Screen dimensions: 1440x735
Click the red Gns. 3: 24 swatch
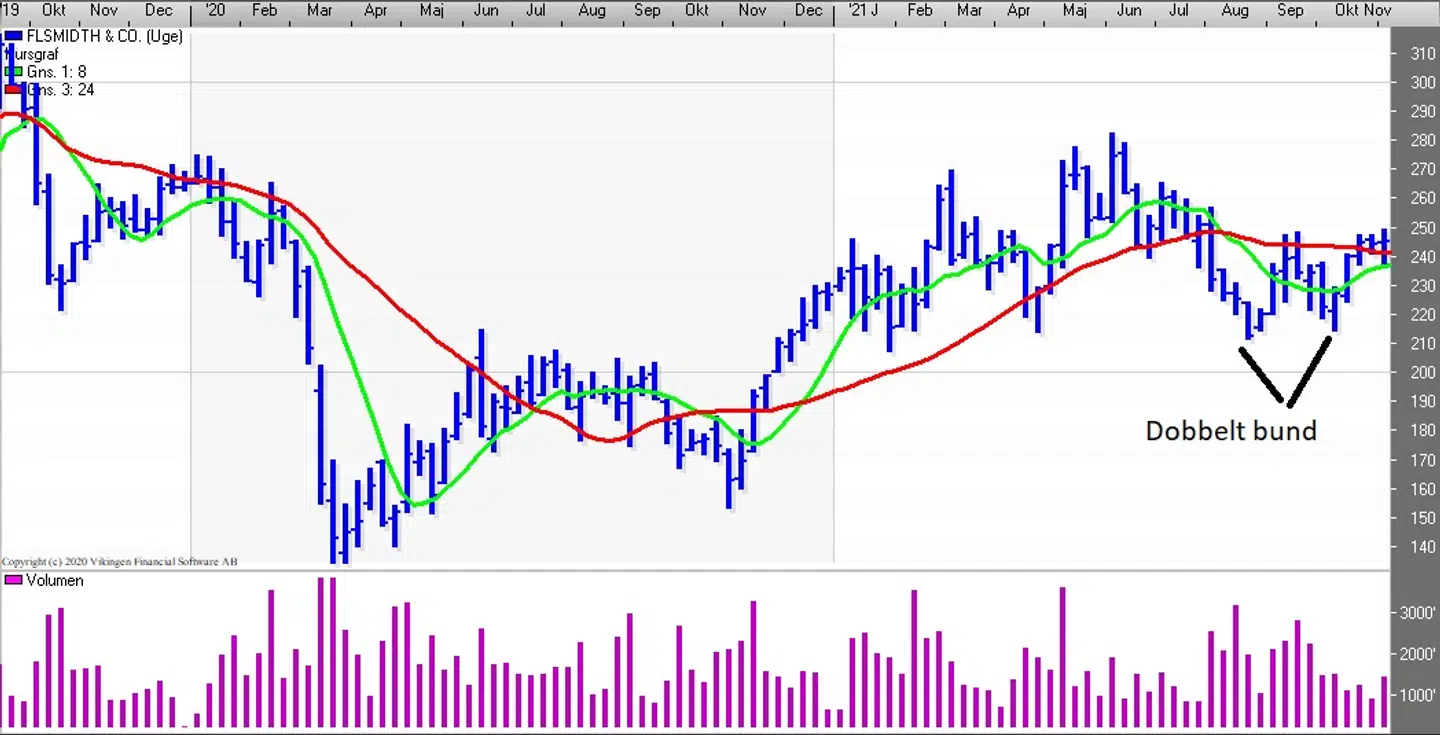click(x=13, y=90)
